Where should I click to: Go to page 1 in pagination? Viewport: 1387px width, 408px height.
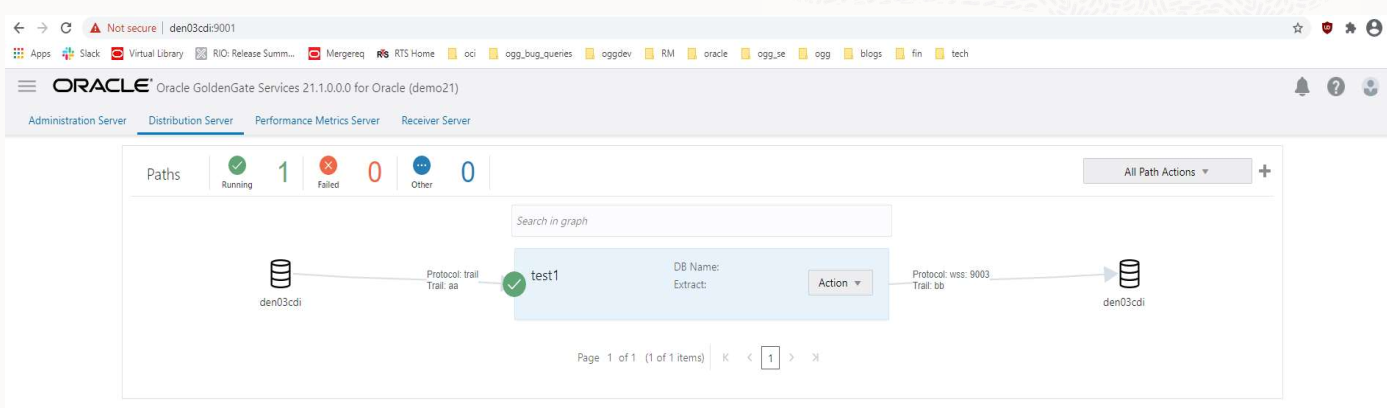coord(770,358)
